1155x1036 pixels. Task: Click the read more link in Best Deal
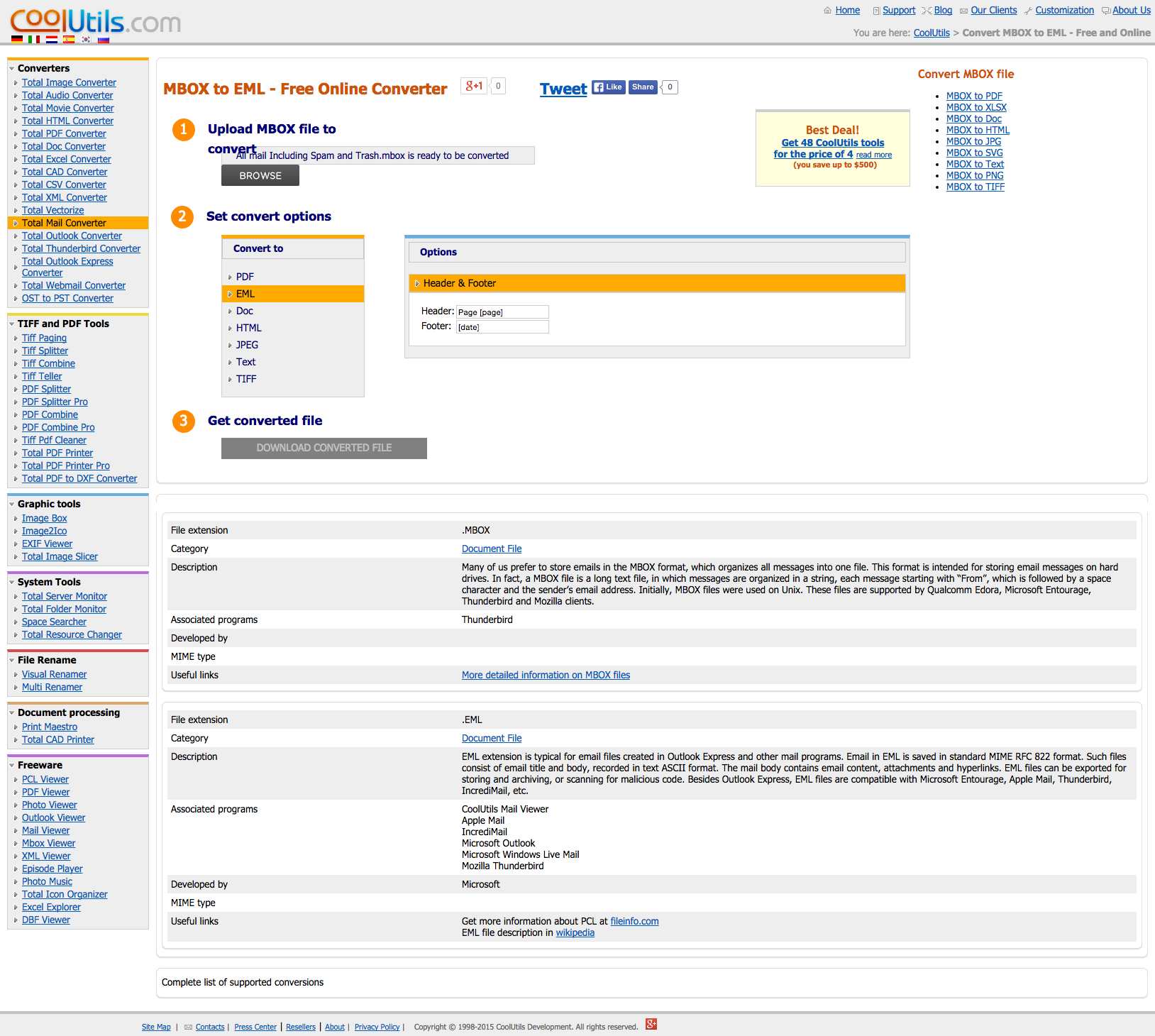pyautogui.click(x=874, y=155)
